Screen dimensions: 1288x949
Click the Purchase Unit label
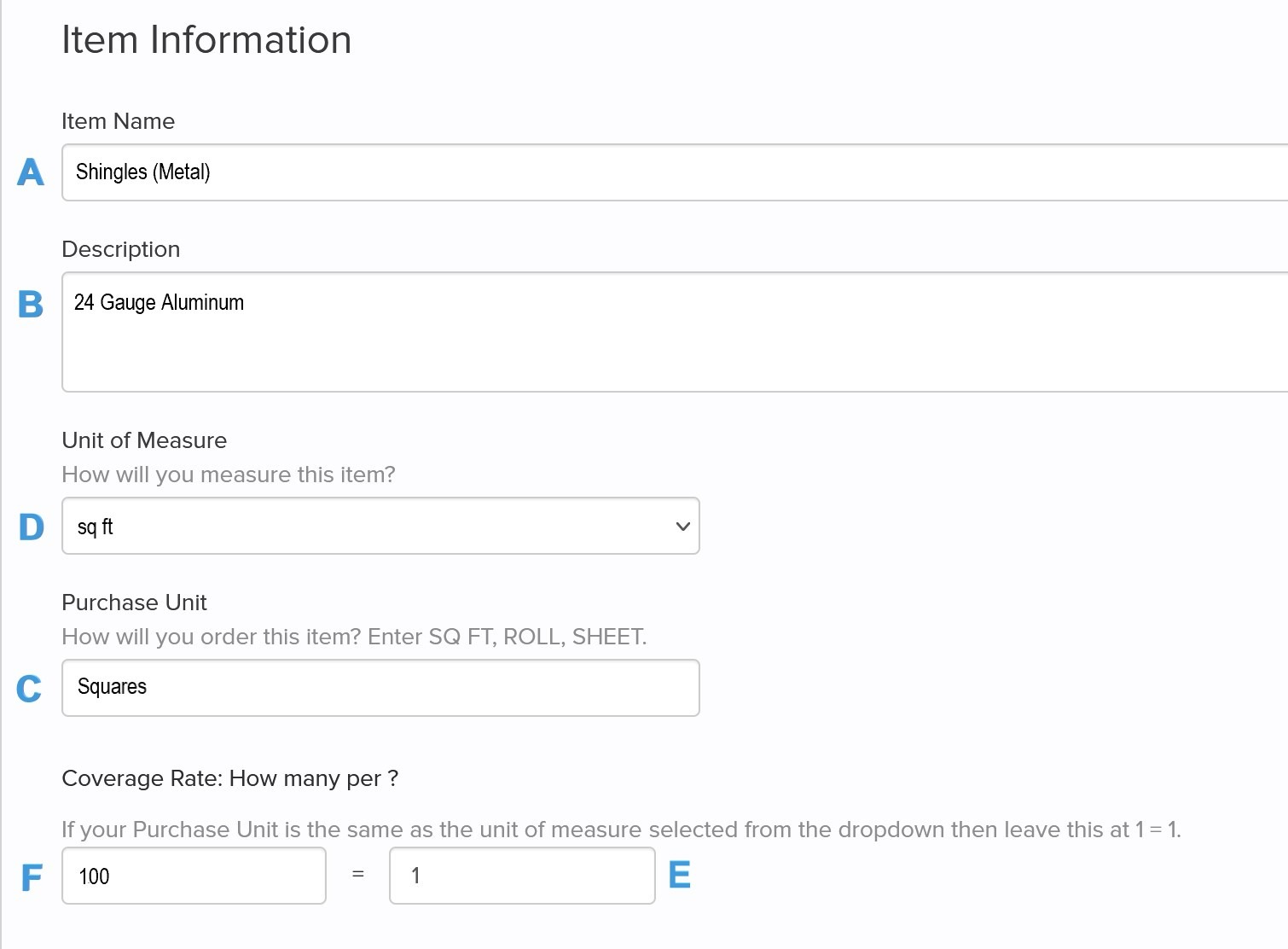pyautogui.click(x=135, y=603)
